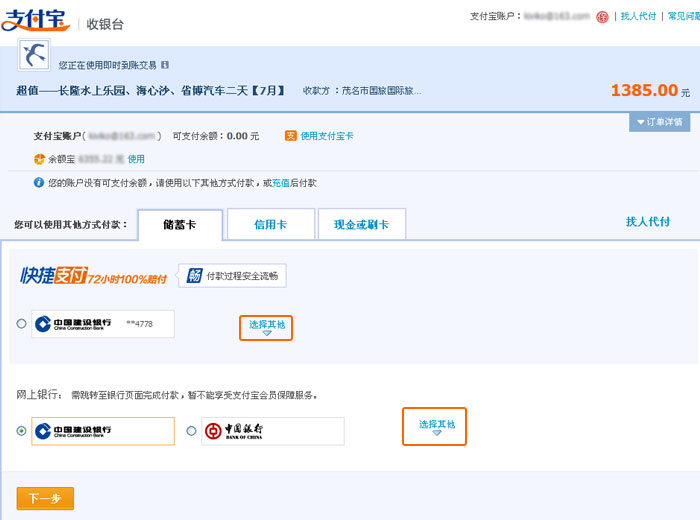The image size is (700, 520).
Task: Expand 选择其他 in online banking section
Action: pyautogui.click(x=434, y=427)
